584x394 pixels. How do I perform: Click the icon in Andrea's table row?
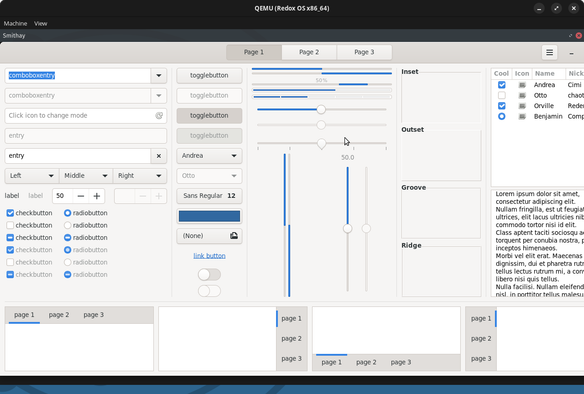click(x=522, y=85)
